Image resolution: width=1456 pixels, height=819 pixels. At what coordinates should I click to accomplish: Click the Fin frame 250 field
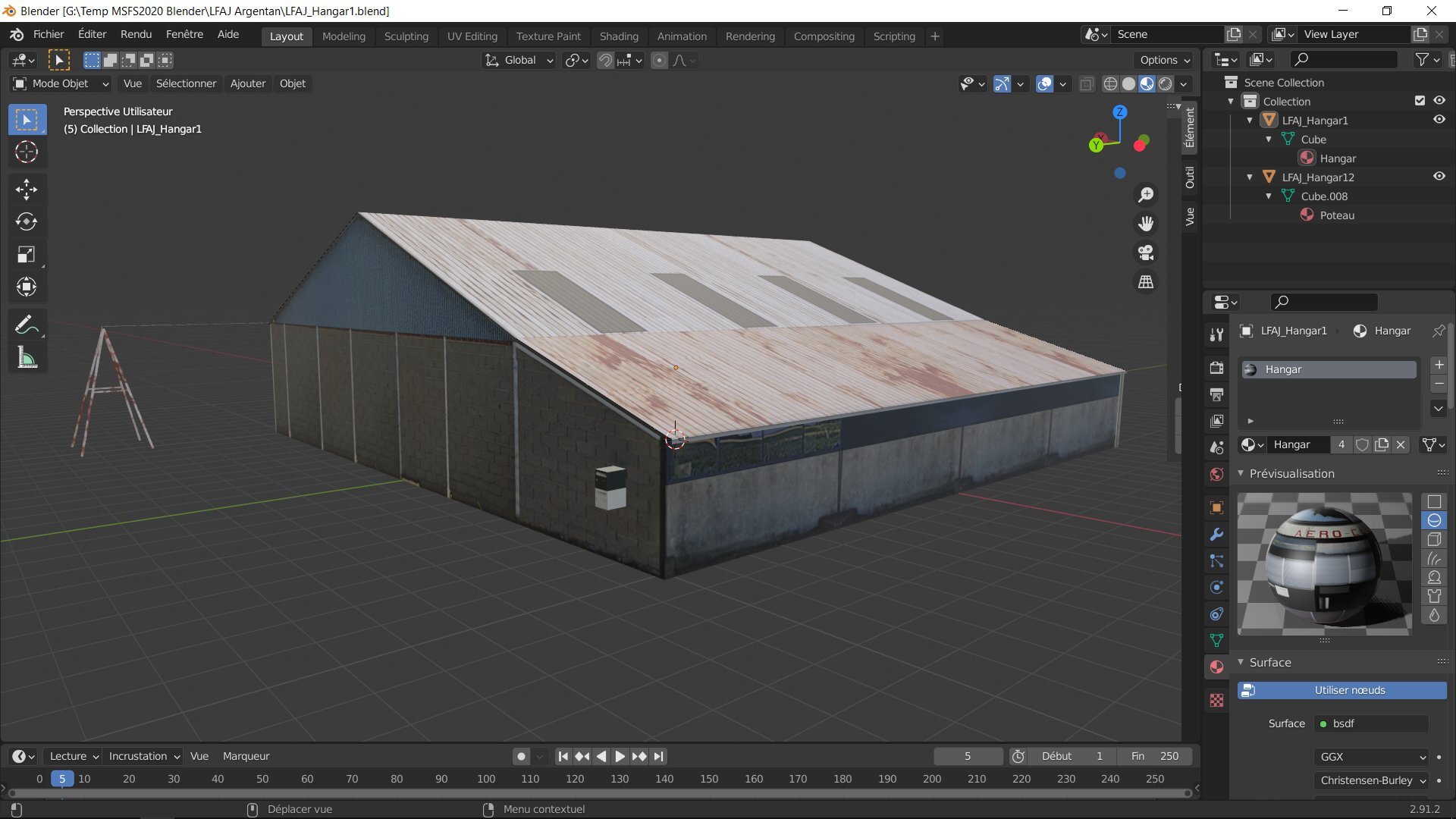coord(1155,756)
